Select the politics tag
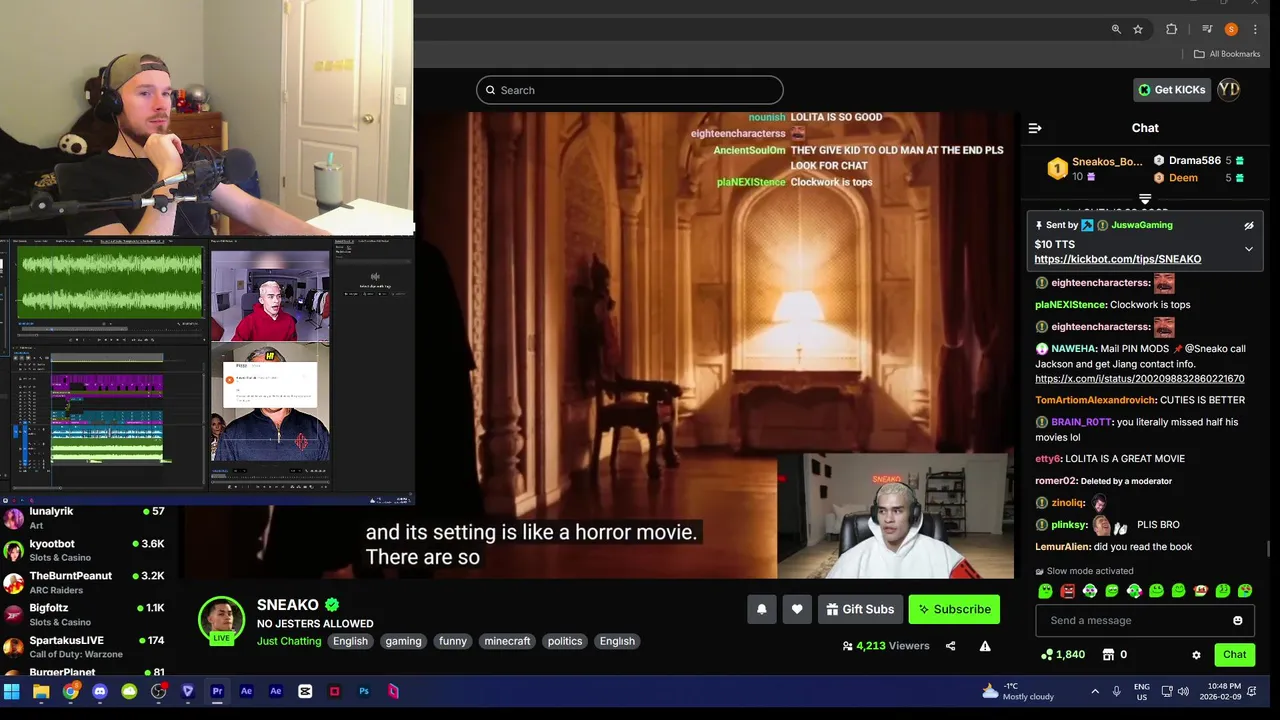The width and height of the screenshot is (1280, 720). pos(565,641)
